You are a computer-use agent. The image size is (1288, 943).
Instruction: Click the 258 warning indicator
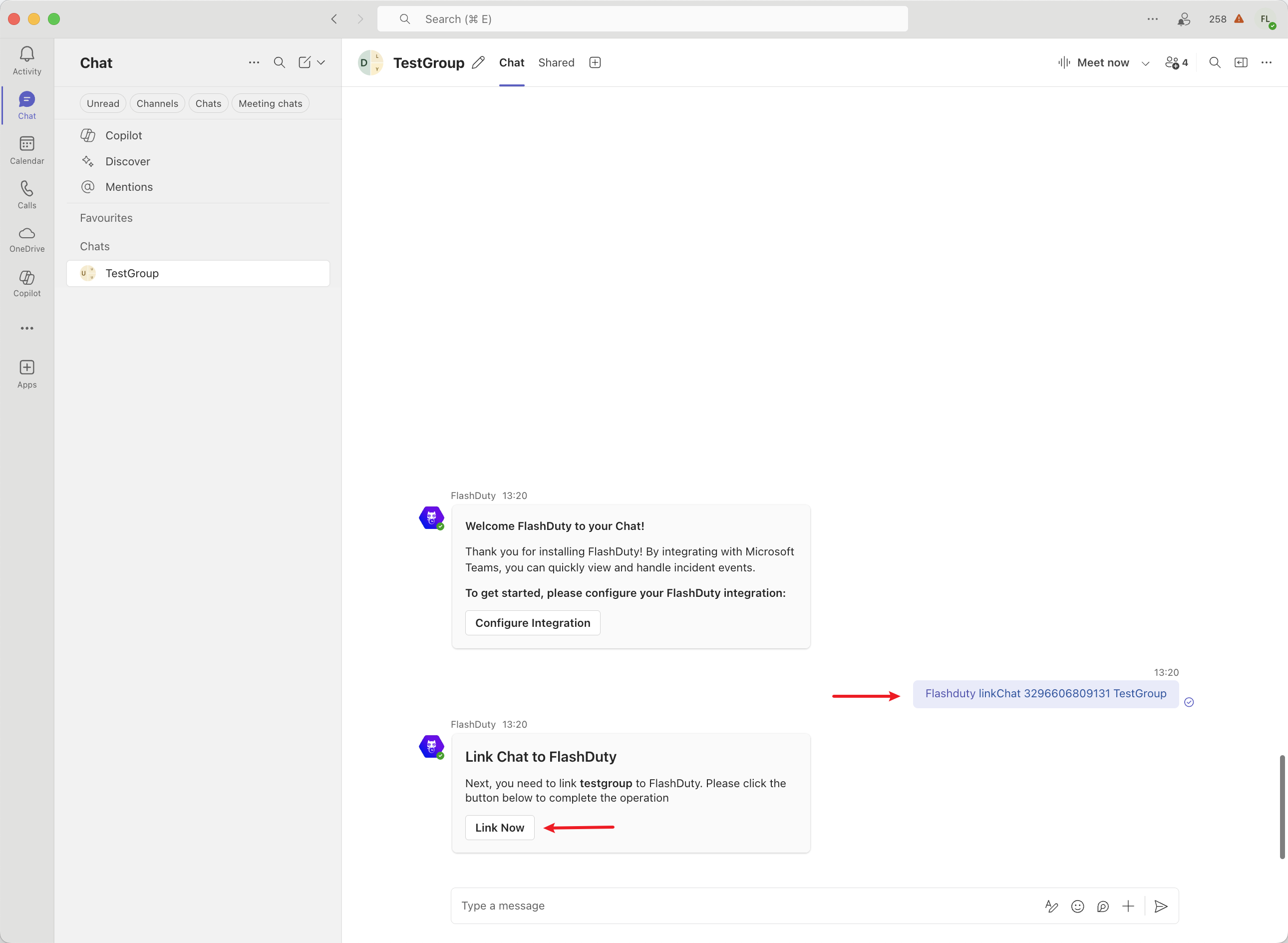pyautogui.click(x=1227, y=19)
